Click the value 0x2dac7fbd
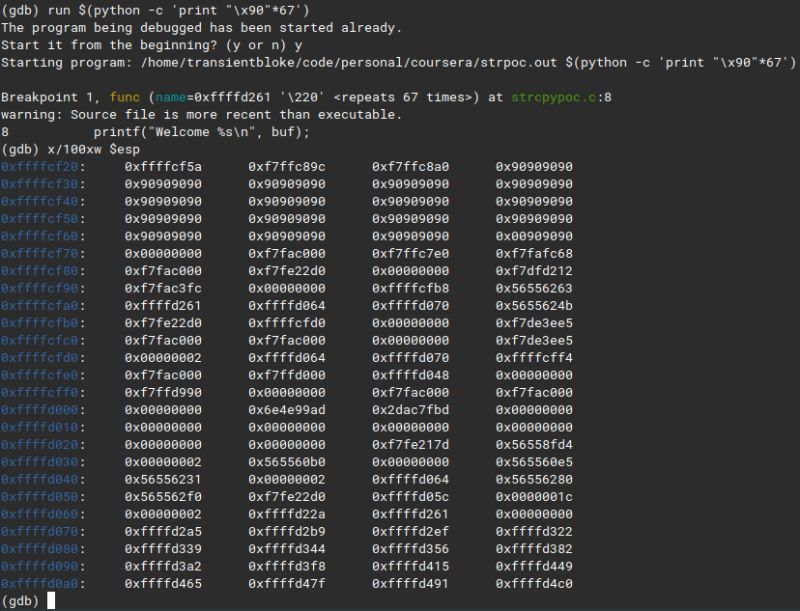The height and width of the screenshot is (611, 800). point(410,410)
